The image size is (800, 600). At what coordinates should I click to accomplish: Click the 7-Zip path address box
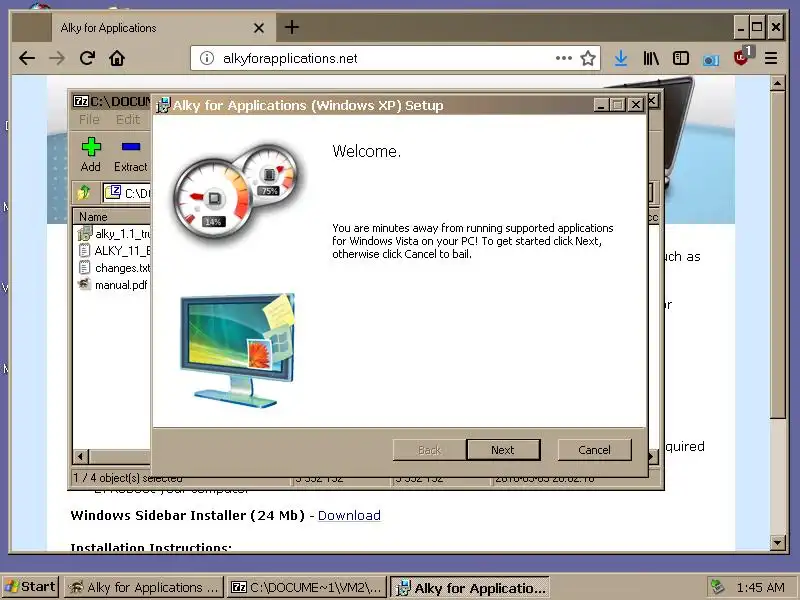point(127,193)
